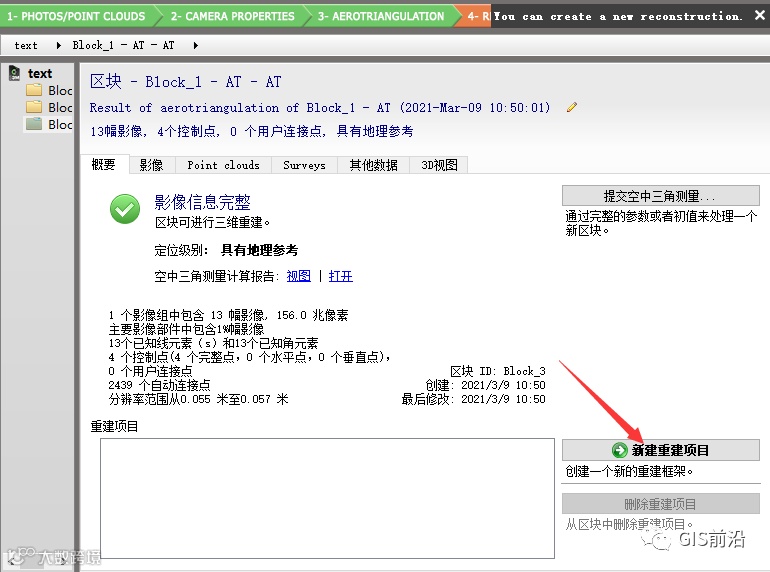
Task: Click the green checkmark status icon
Action: (125, 209)
